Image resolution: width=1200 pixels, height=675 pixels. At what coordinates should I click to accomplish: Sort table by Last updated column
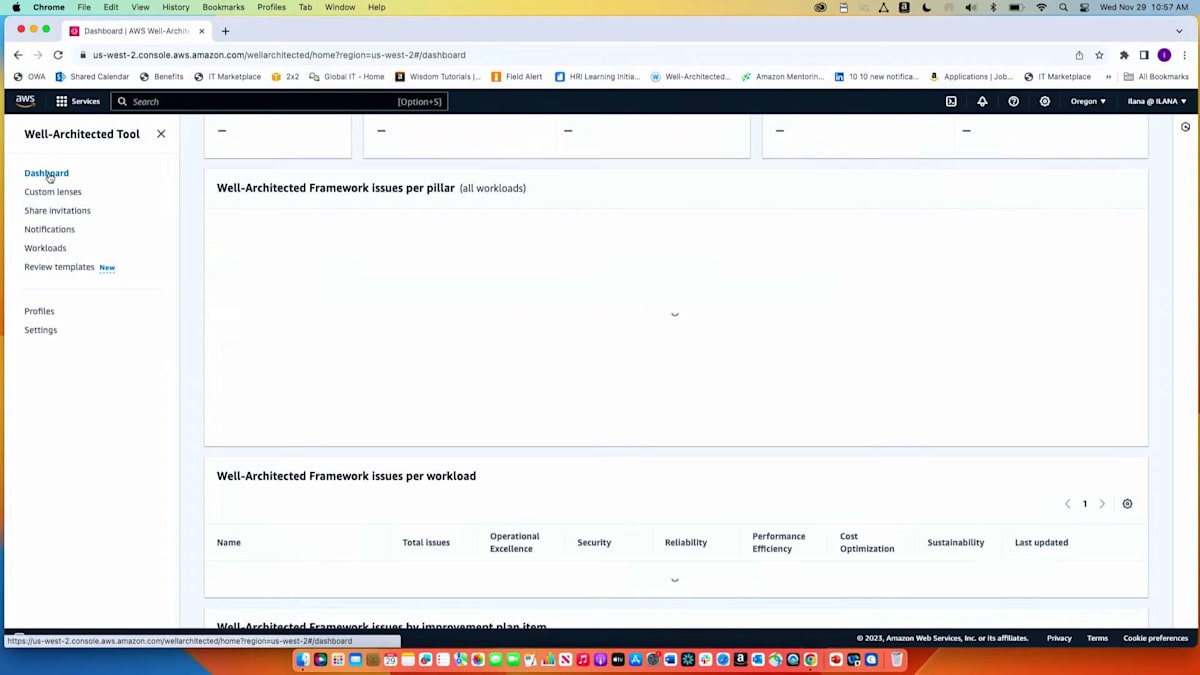pyautogui.click(x=1041, y=542)
